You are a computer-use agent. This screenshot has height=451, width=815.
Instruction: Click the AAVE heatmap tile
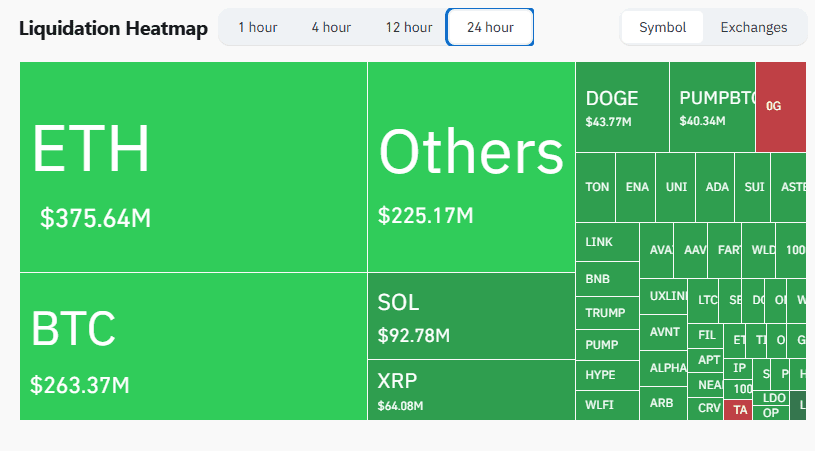pyautogui.click(x=691, y=250)
